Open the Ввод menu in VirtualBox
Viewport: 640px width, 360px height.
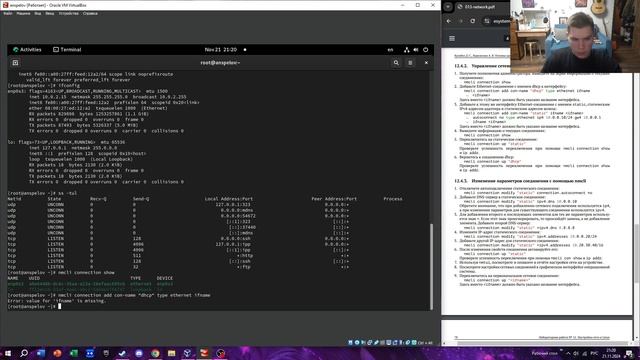(50, 13)
